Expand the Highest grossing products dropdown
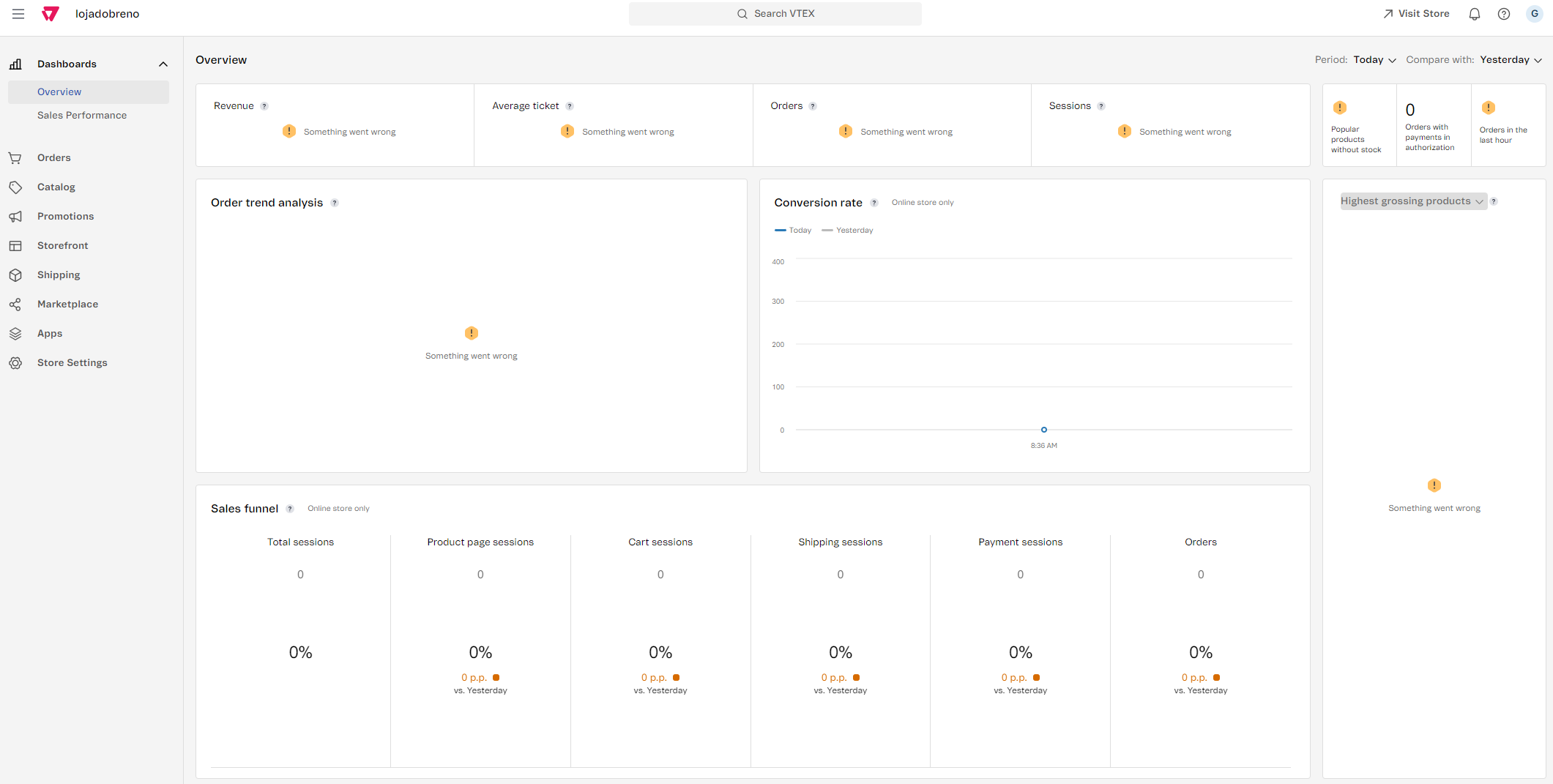The height and width of the screenshot is (784, 1553). (x=1412, y=201)
